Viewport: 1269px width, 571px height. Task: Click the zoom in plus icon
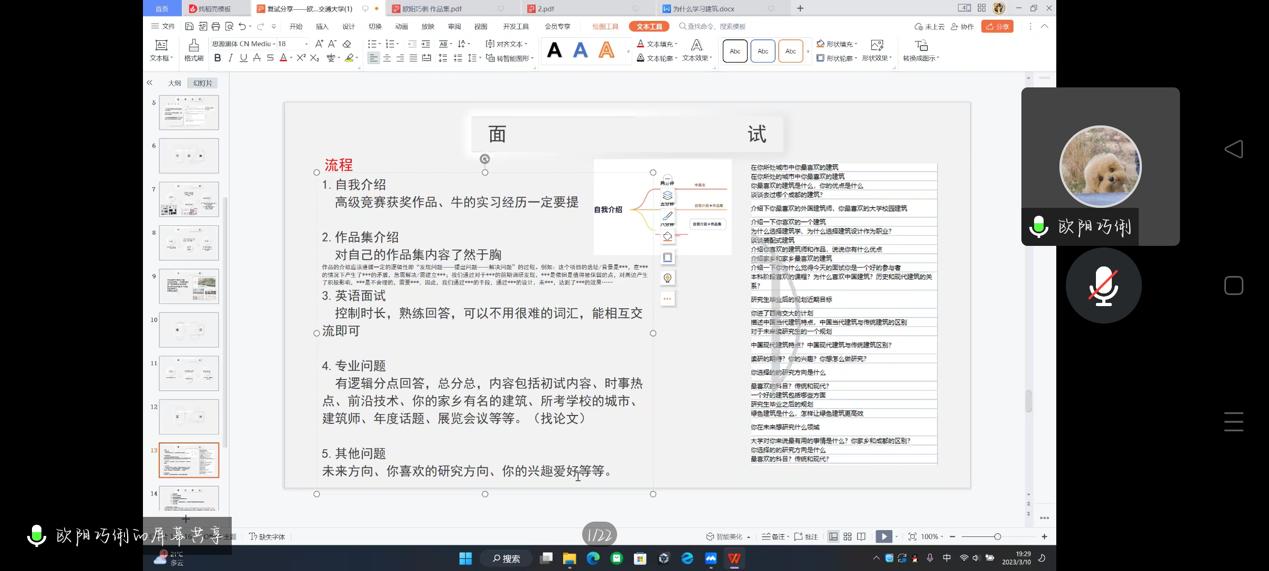pos(1044,537)
